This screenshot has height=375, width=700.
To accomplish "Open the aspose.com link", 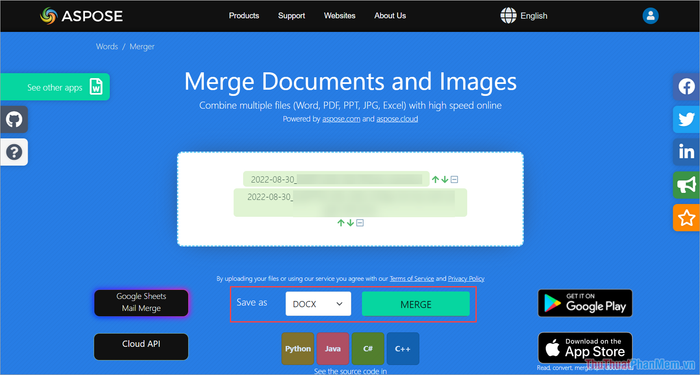I will (x=341, y=119).
